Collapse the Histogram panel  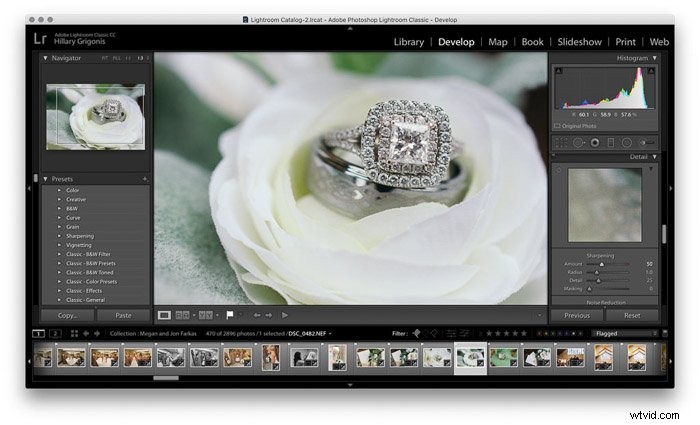654,58
